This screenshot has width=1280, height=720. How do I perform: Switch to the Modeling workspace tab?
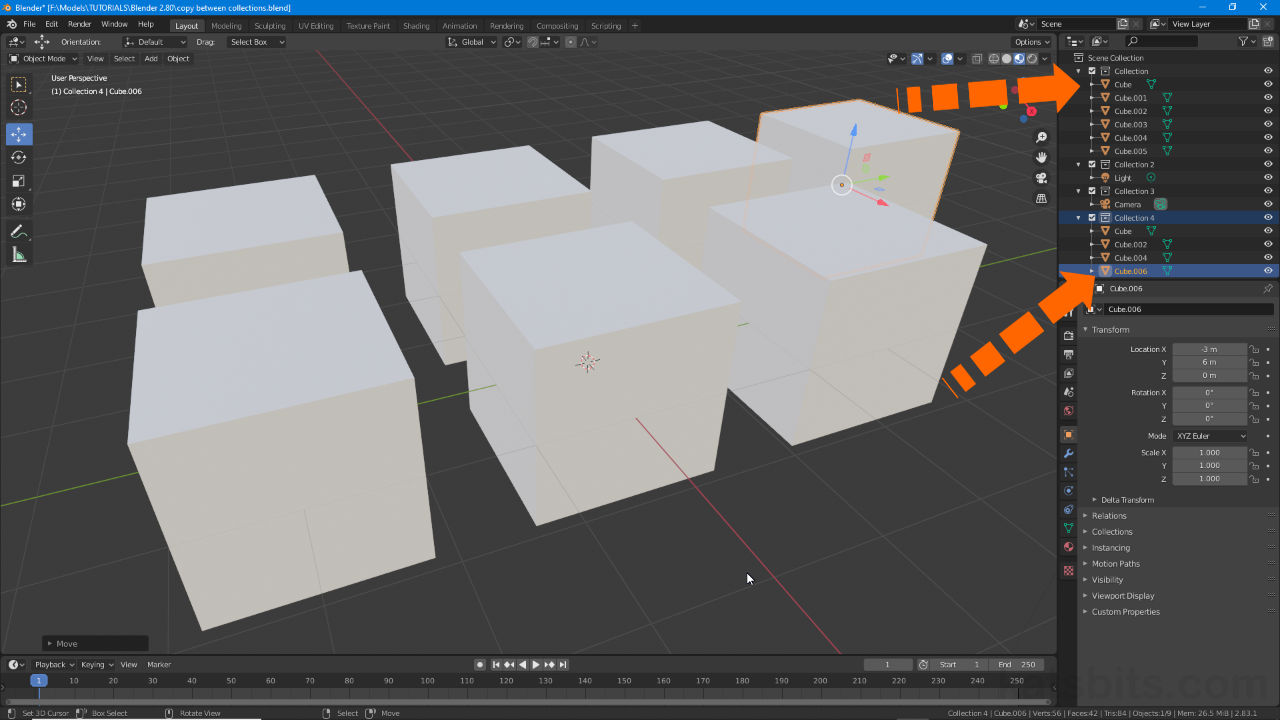click(x=226, y=26)
